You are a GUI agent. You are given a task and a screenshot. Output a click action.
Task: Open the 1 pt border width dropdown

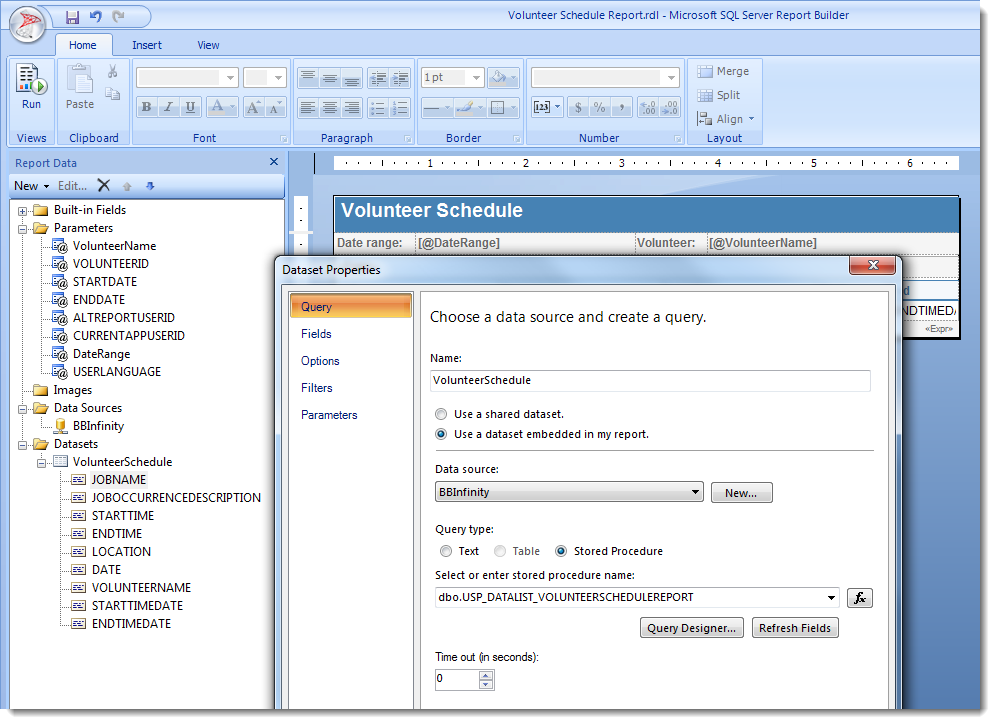coord(477,78)
